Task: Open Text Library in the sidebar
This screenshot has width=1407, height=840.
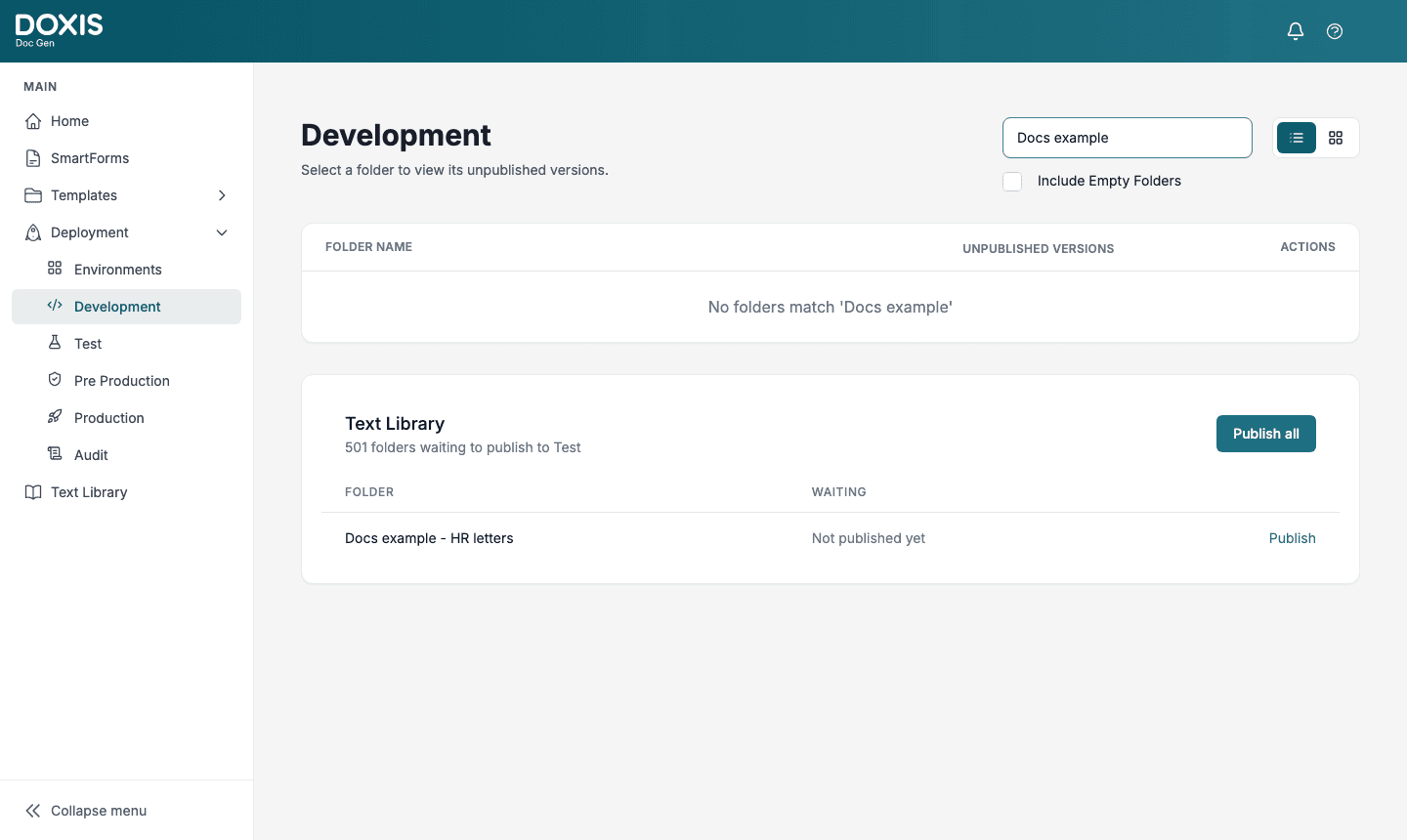Action: [x=126, y=492]
